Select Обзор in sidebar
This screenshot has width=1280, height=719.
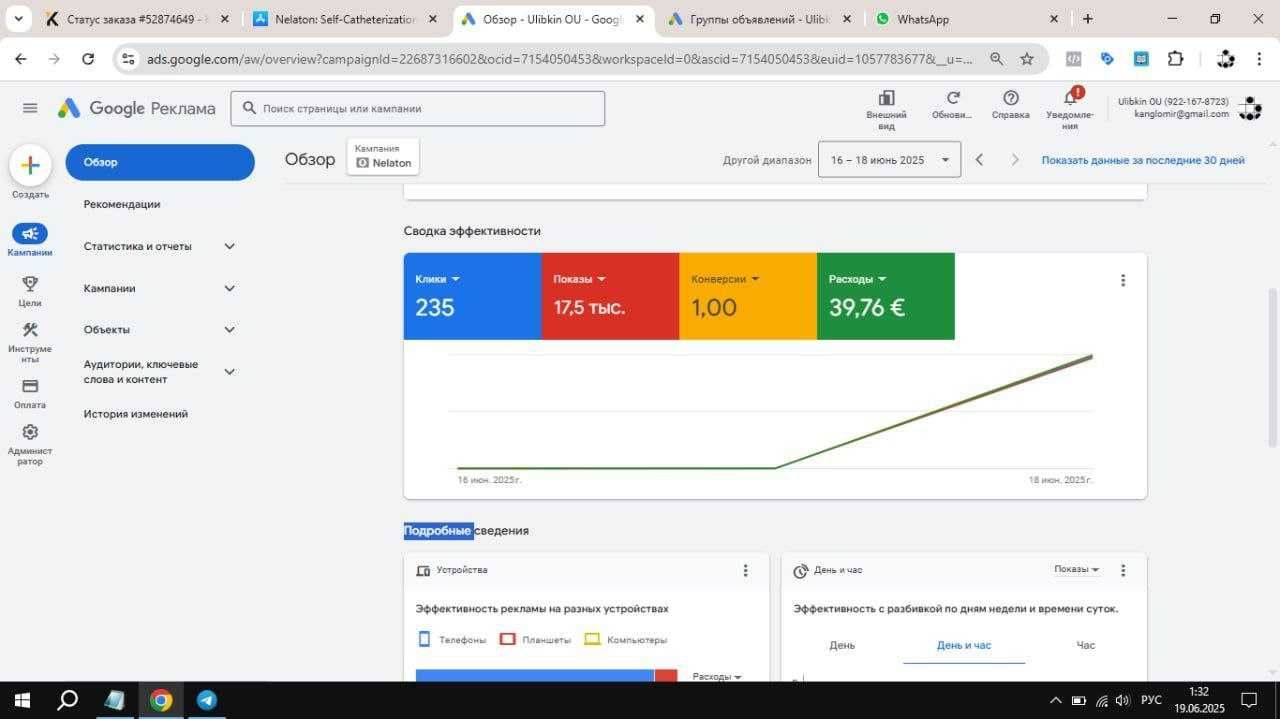point(160,162)
